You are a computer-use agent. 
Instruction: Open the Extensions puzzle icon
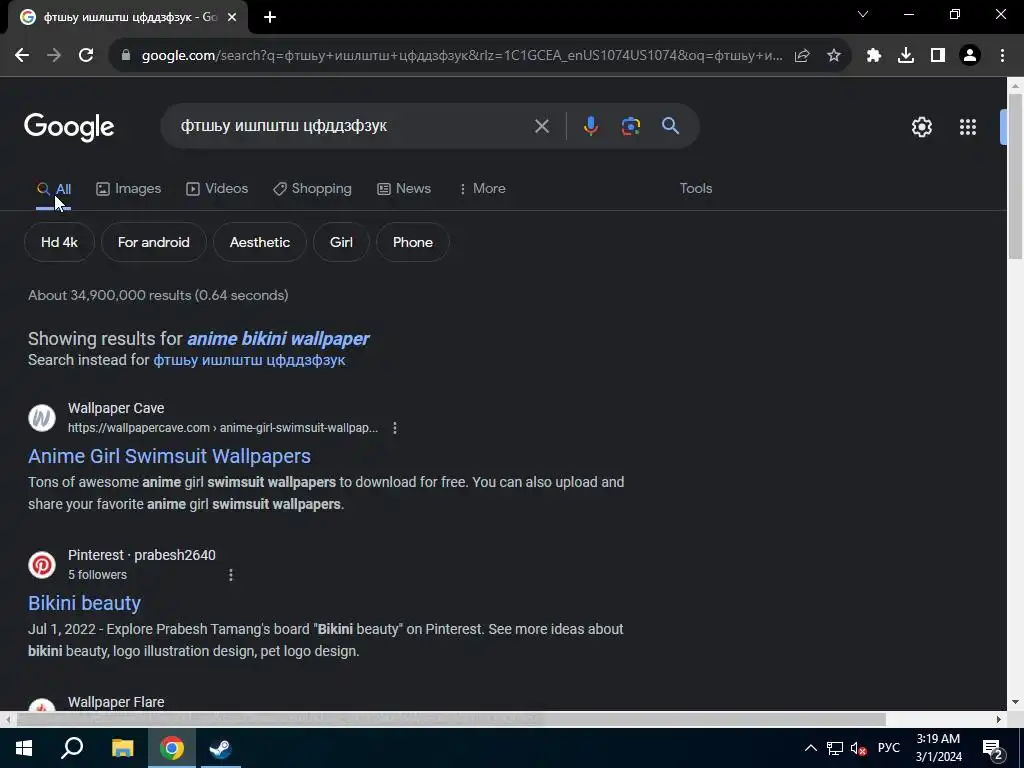click(873, 56)
